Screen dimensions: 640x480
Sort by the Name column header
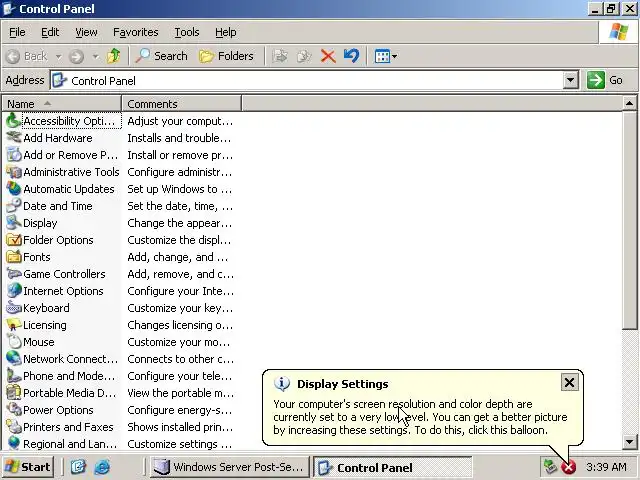[62, 104]
